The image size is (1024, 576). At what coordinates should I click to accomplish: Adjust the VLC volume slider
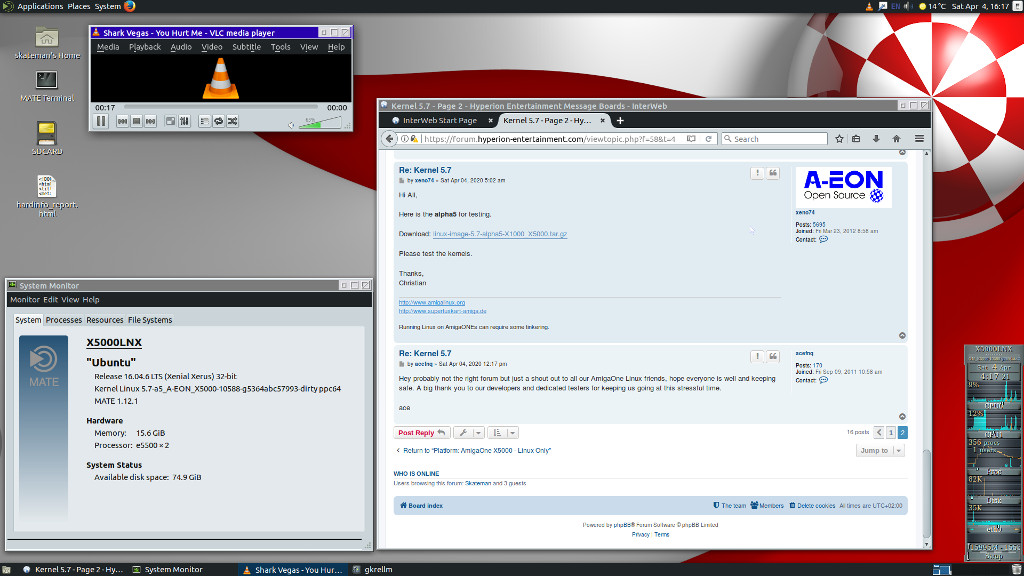pos(320,123)
